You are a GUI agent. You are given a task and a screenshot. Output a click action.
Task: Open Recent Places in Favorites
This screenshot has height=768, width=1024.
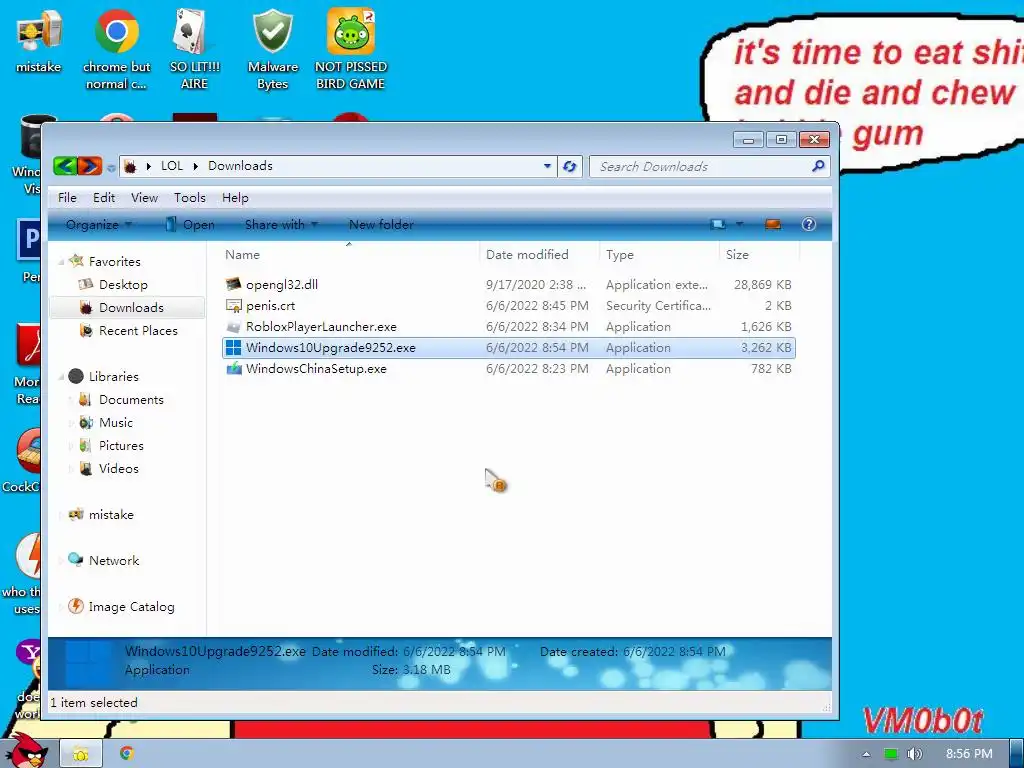tap(138, 331)
